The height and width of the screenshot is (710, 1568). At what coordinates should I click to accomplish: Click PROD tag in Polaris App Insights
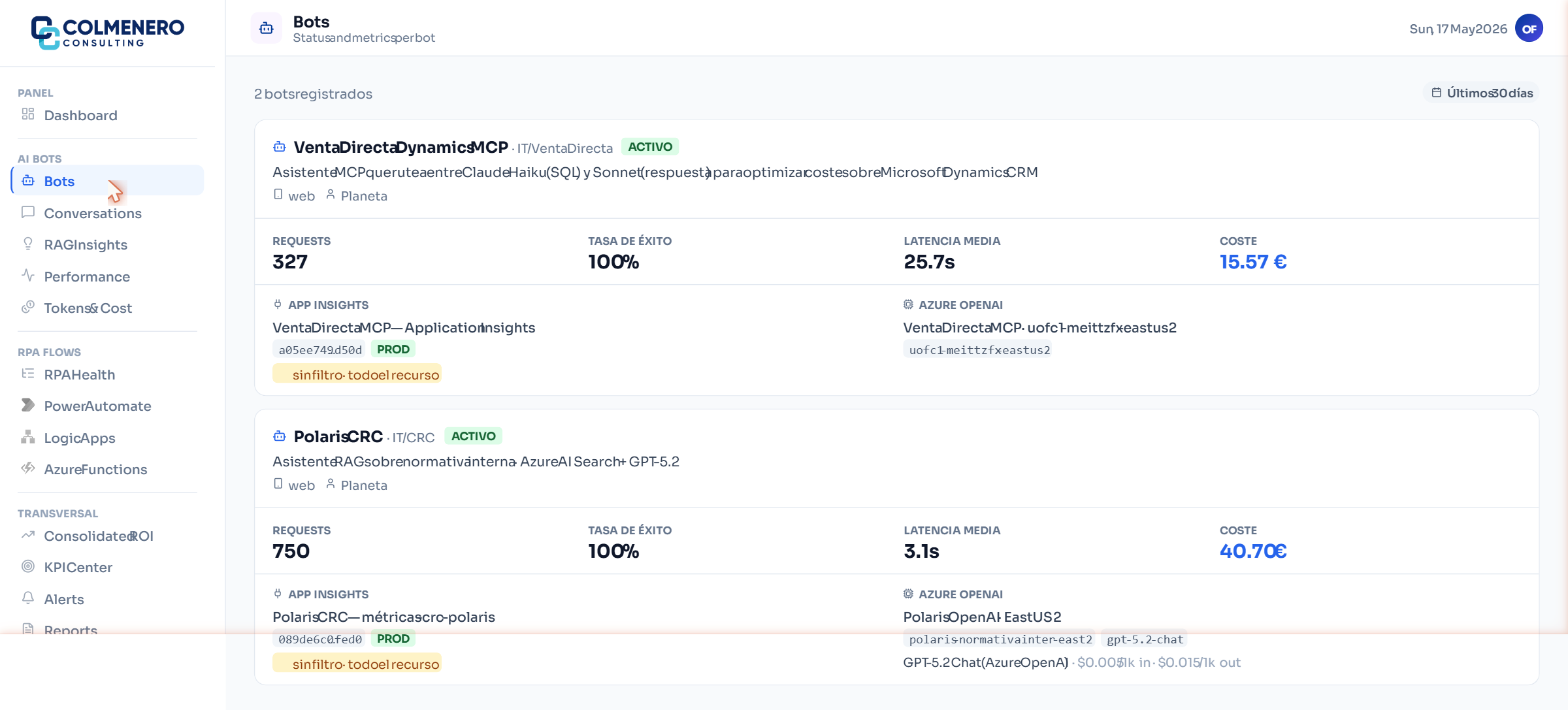pyautogui.click(x=393, y=638)
